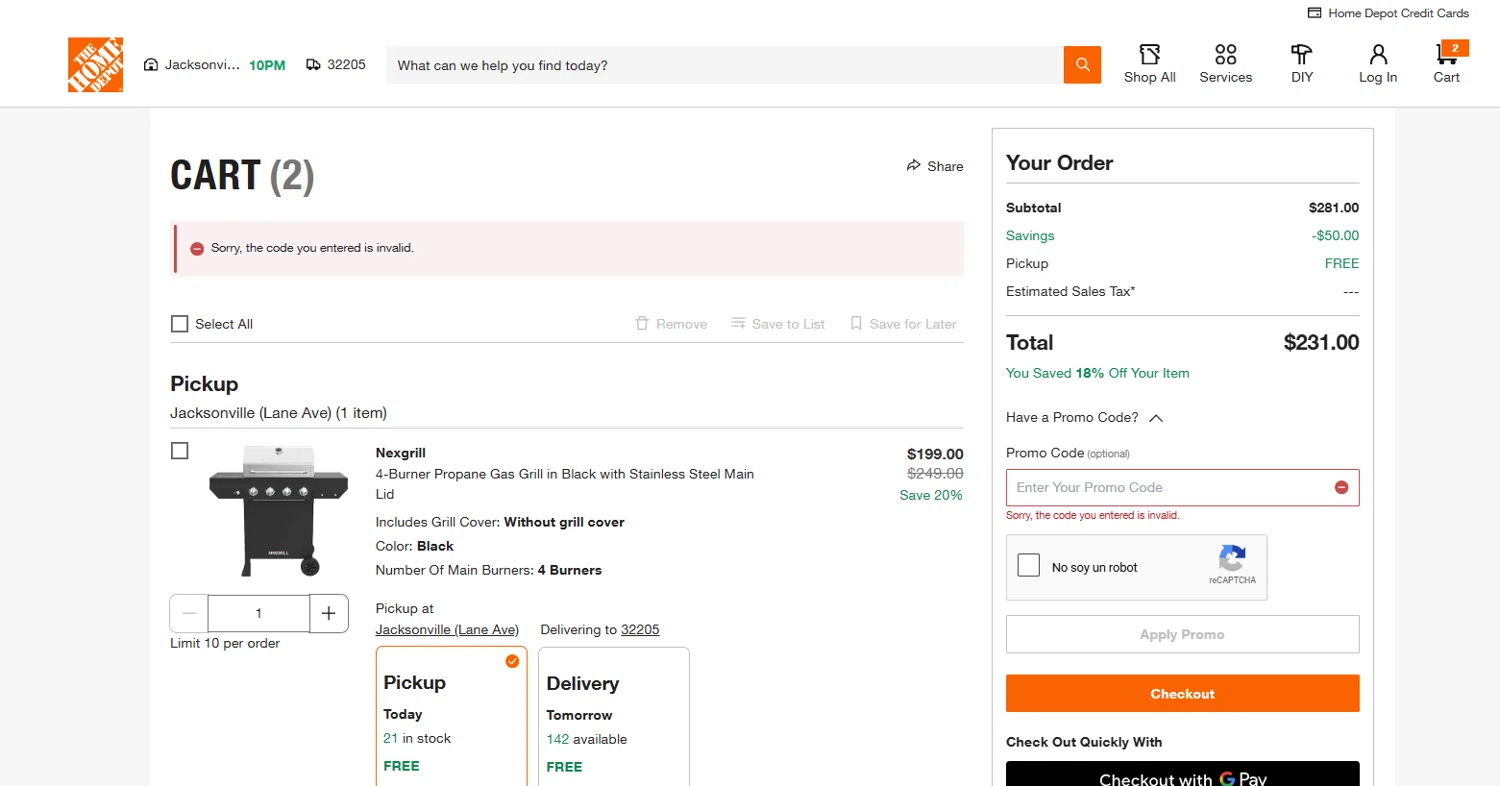The width and height of the screenshot is (1500, 786).
Task: Click the Save 20% text
Action: click(x=931, y=495)
